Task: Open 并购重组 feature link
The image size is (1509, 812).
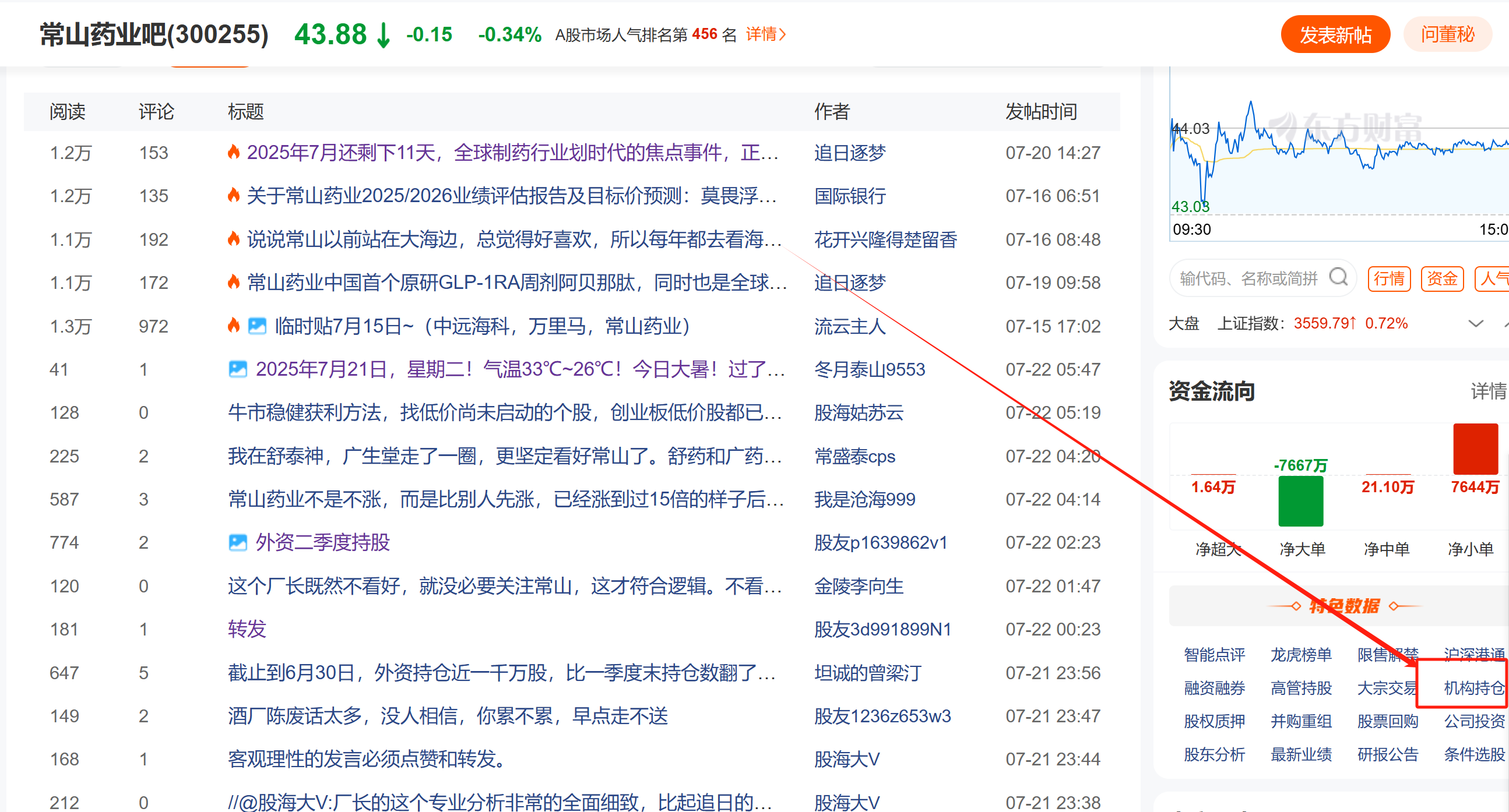Action: [x=1301, y=721]
